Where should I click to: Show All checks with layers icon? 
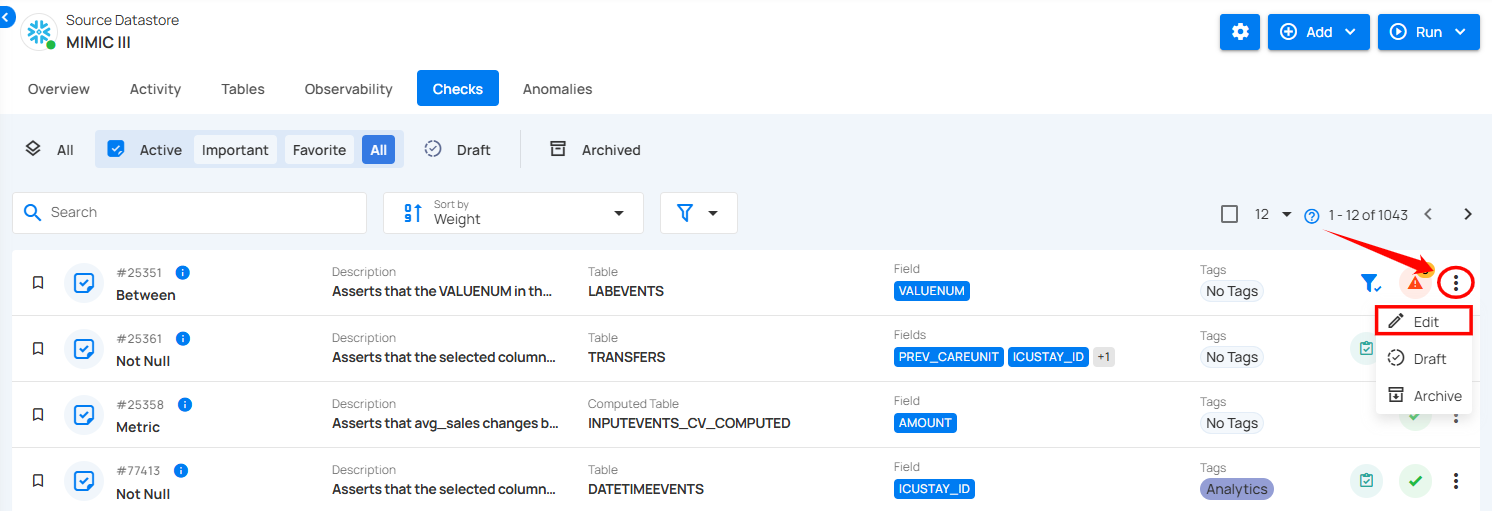point(49,150)
